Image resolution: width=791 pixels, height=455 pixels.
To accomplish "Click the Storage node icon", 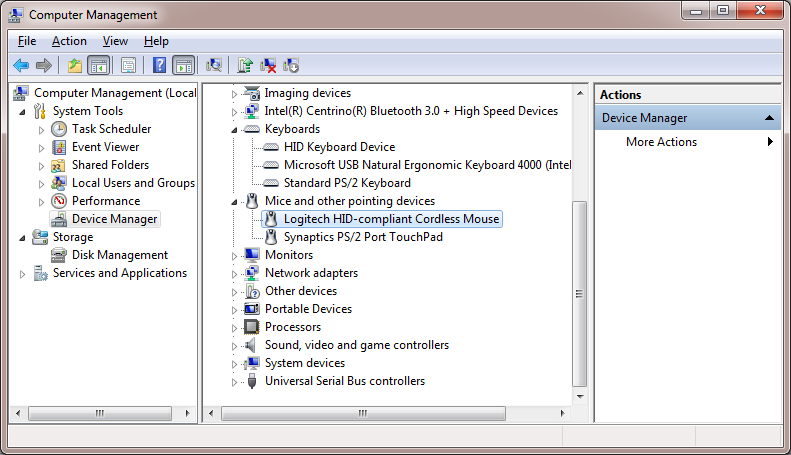I will pos(40,237).
